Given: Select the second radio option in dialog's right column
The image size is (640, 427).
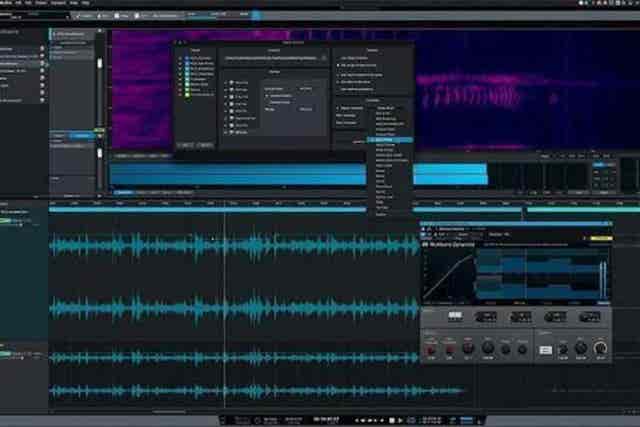Looking at the screenshot, I should (340, 67).
